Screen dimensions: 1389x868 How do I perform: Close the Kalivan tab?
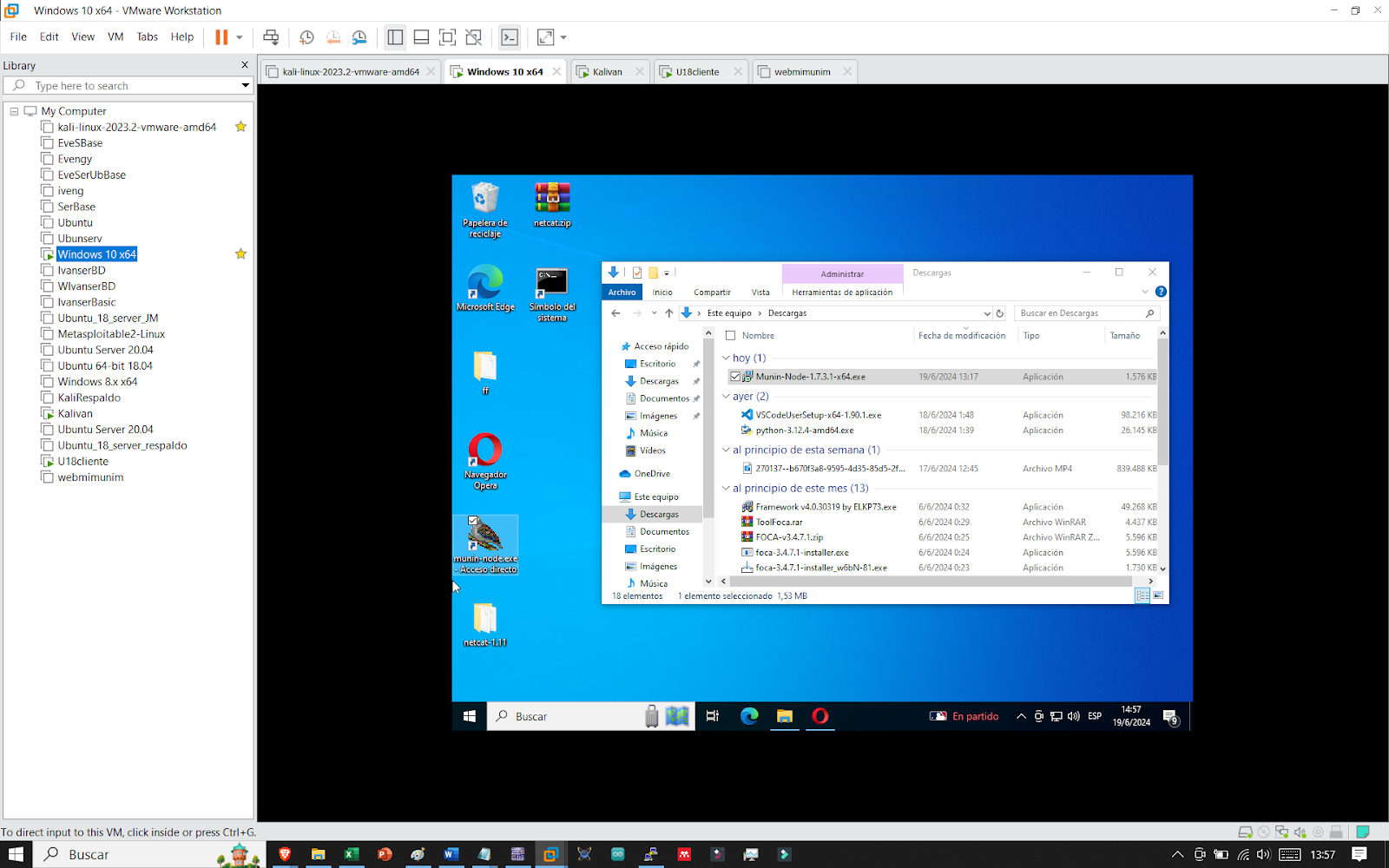point(640,71)
